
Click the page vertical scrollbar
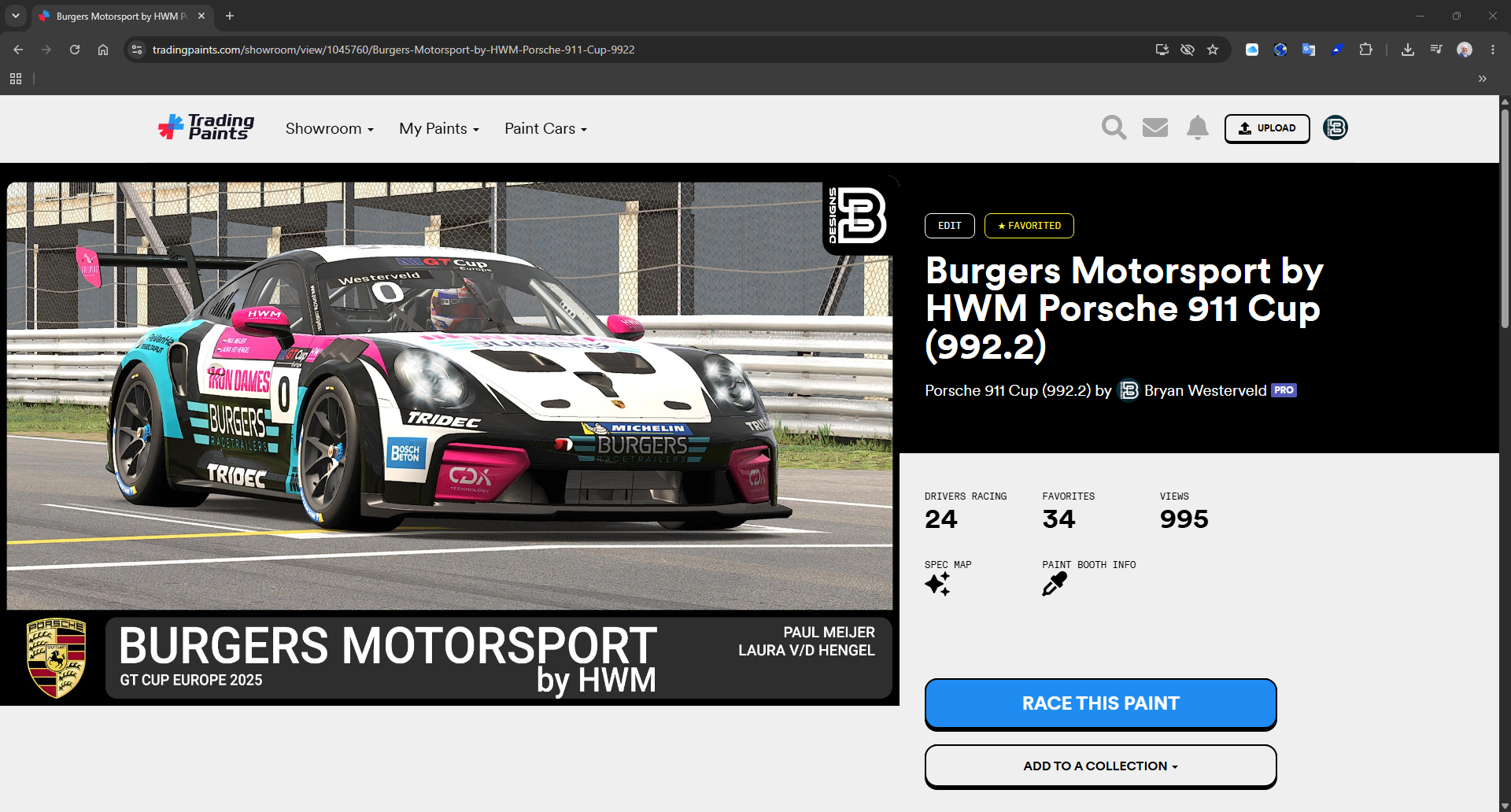[1505, 218]
